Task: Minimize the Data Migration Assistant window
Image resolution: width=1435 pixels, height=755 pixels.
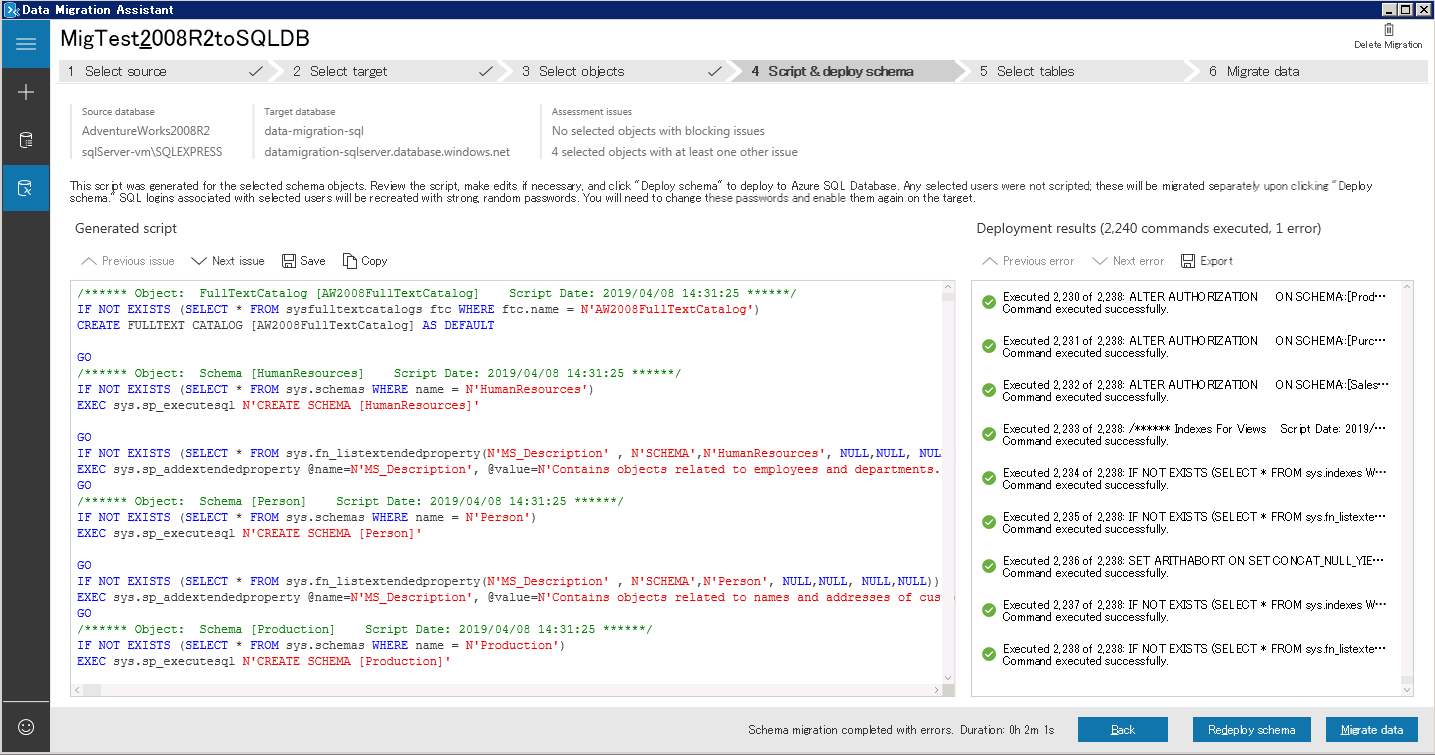Action: click(1389, 9)
